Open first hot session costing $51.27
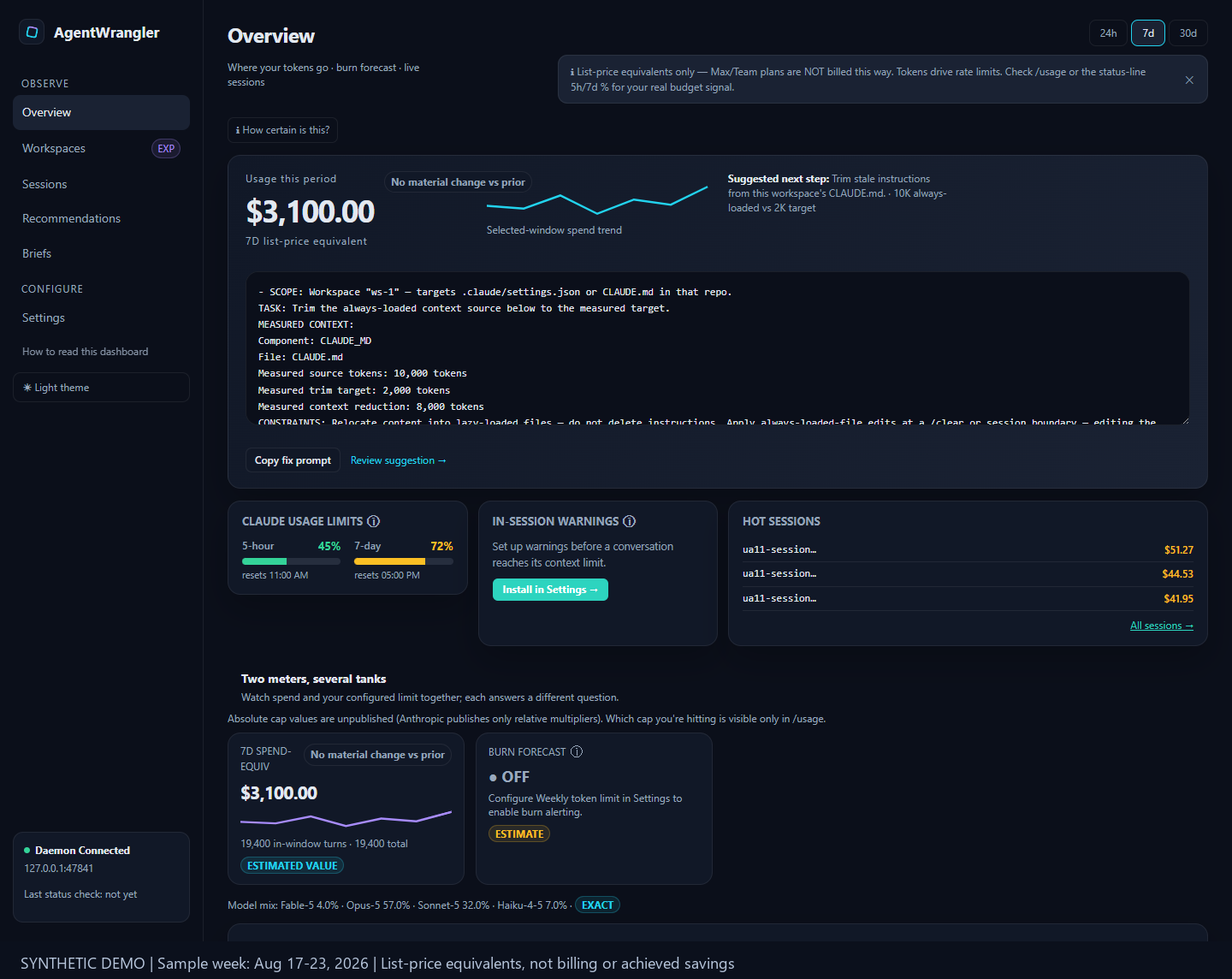The image size is (1232, 979). tap(968, 549)
